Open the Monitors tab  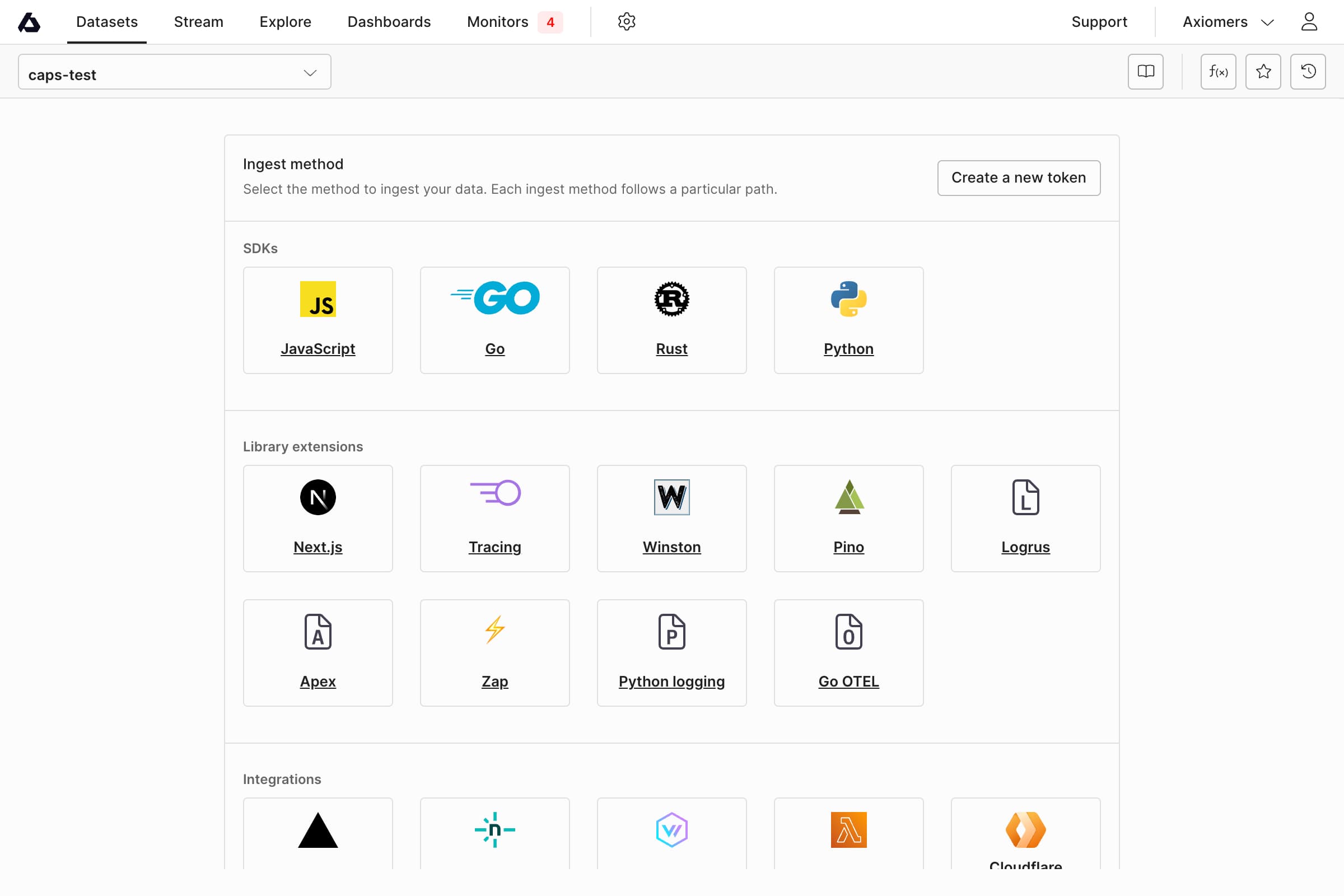point(497,22)
